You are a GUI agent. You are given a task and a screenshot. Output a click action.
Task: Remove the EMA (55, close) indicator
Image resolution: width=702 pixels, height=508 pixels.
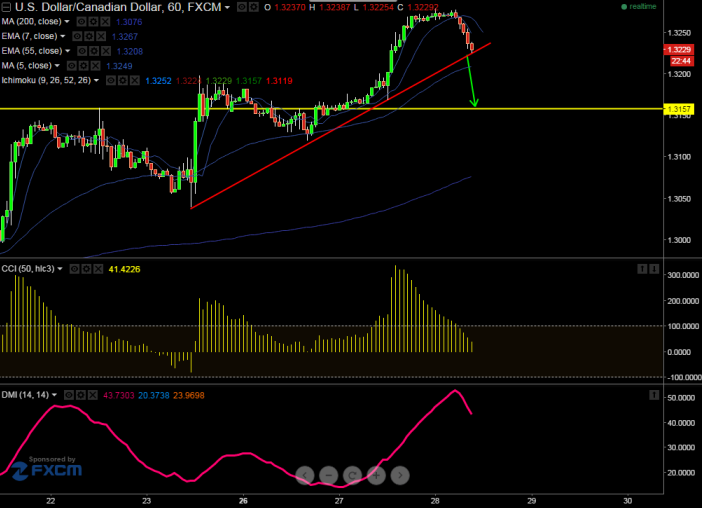pyautogui.click(x=106, y=51)
